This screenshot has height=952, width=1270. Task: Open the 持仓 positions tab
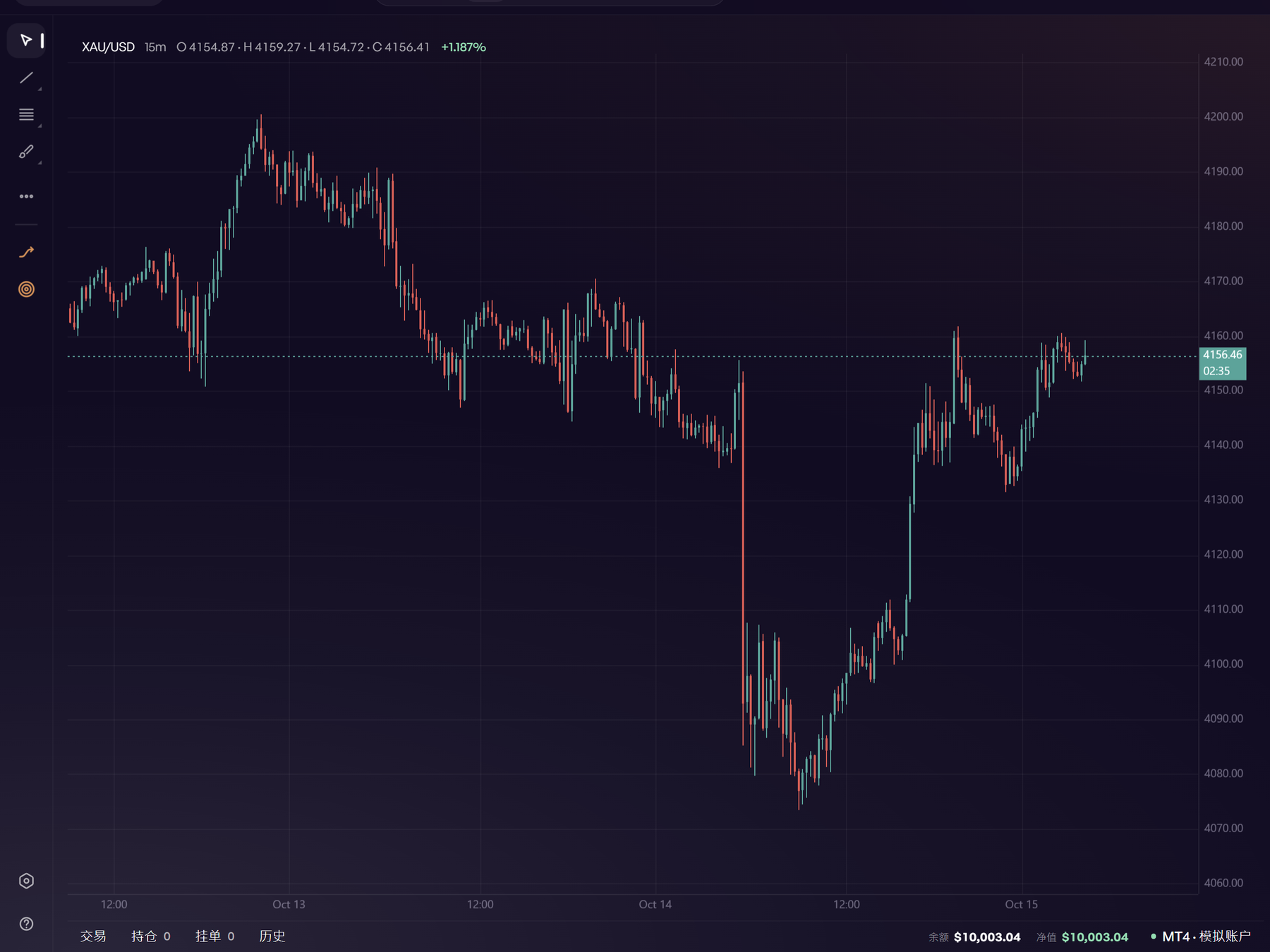tap(150, 936)
